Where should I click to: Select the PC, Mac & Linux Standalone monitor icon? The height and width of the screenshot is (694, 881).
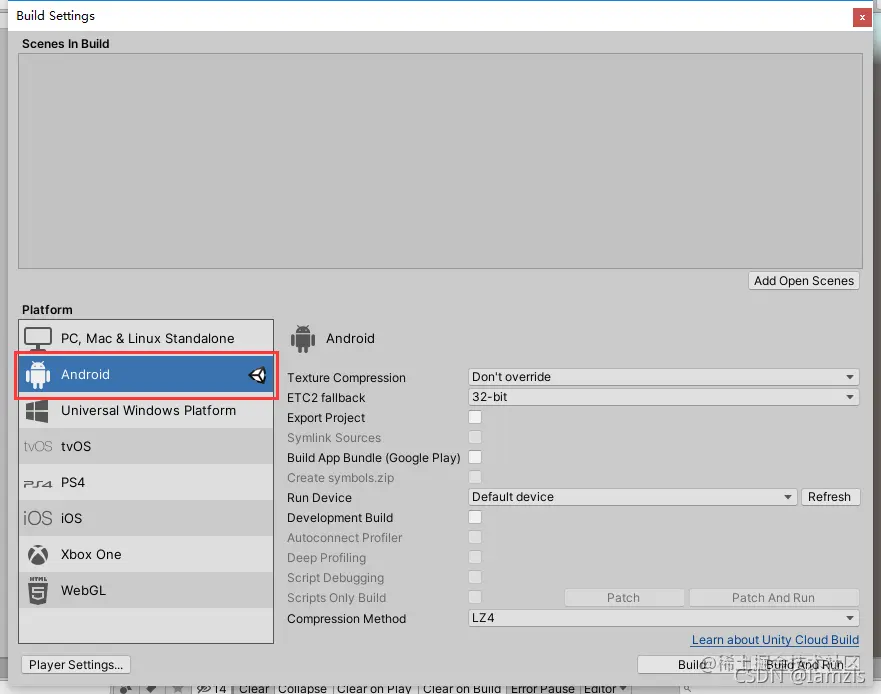pyautogui.click(x=38, y=339)
